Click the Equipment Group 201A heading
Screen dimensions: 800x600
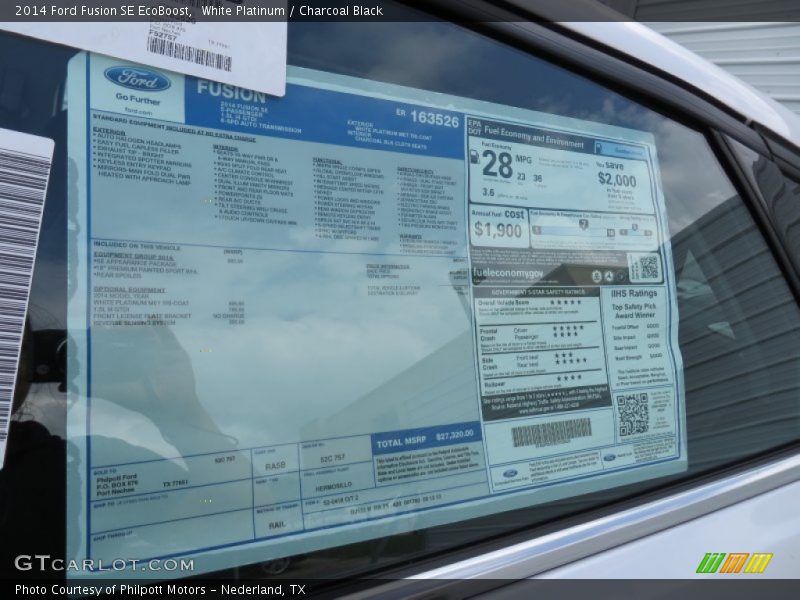(133, 256)
